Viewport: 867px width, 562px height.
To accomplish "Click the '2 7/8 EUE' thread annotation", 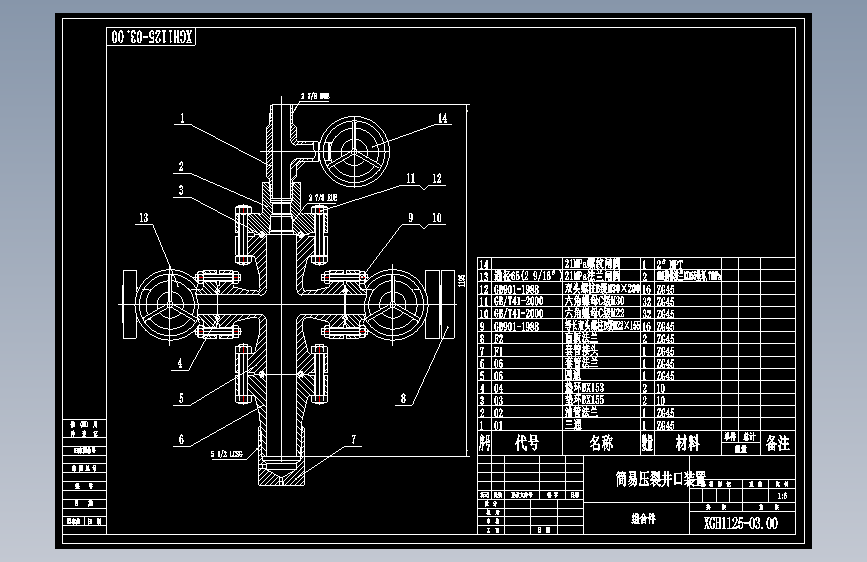I will point(323,197).
